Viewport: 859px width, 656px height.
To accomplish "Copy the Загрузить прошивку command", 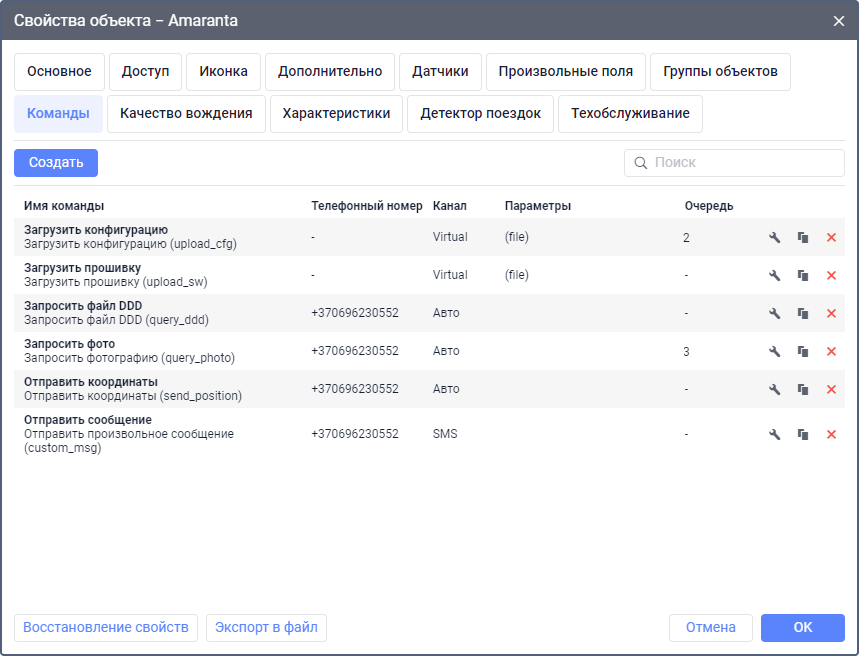I will (802, 275).
